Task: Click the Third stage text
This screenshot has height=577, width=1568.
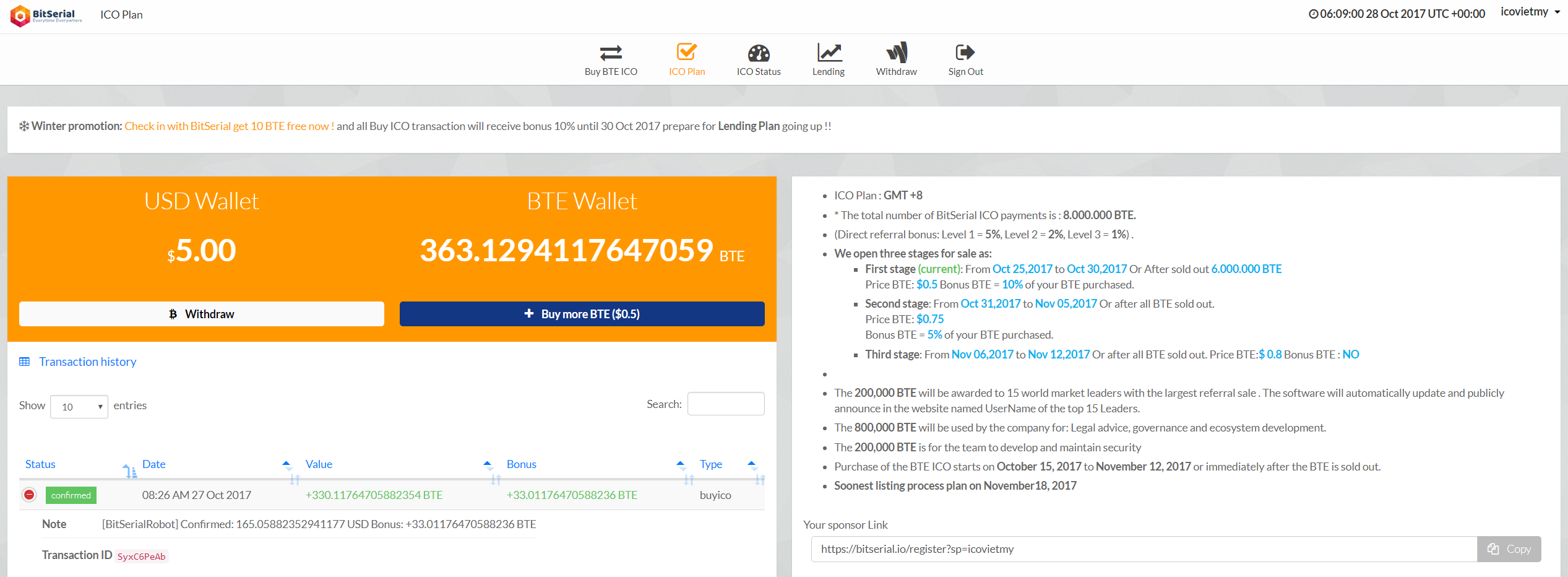Action: [893, 355]
